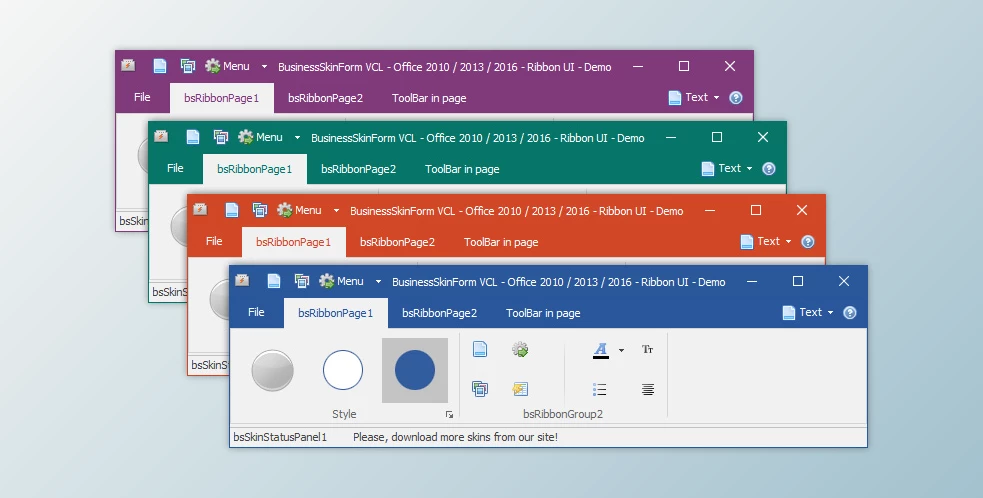The image size is (983, 498).
Task: Expand Text dropdown arrow in green window
Action: (750, 168)
